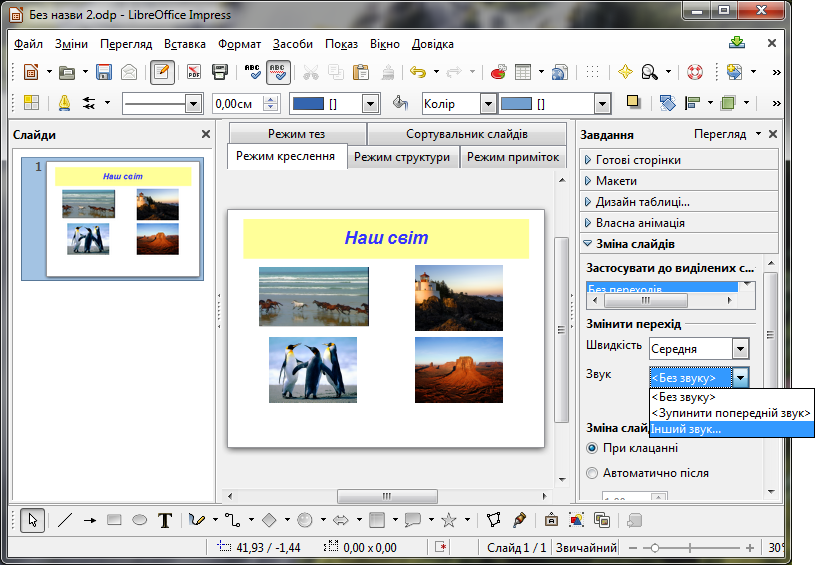
Task: Undo the last action
Action: (x=418, y=72)
